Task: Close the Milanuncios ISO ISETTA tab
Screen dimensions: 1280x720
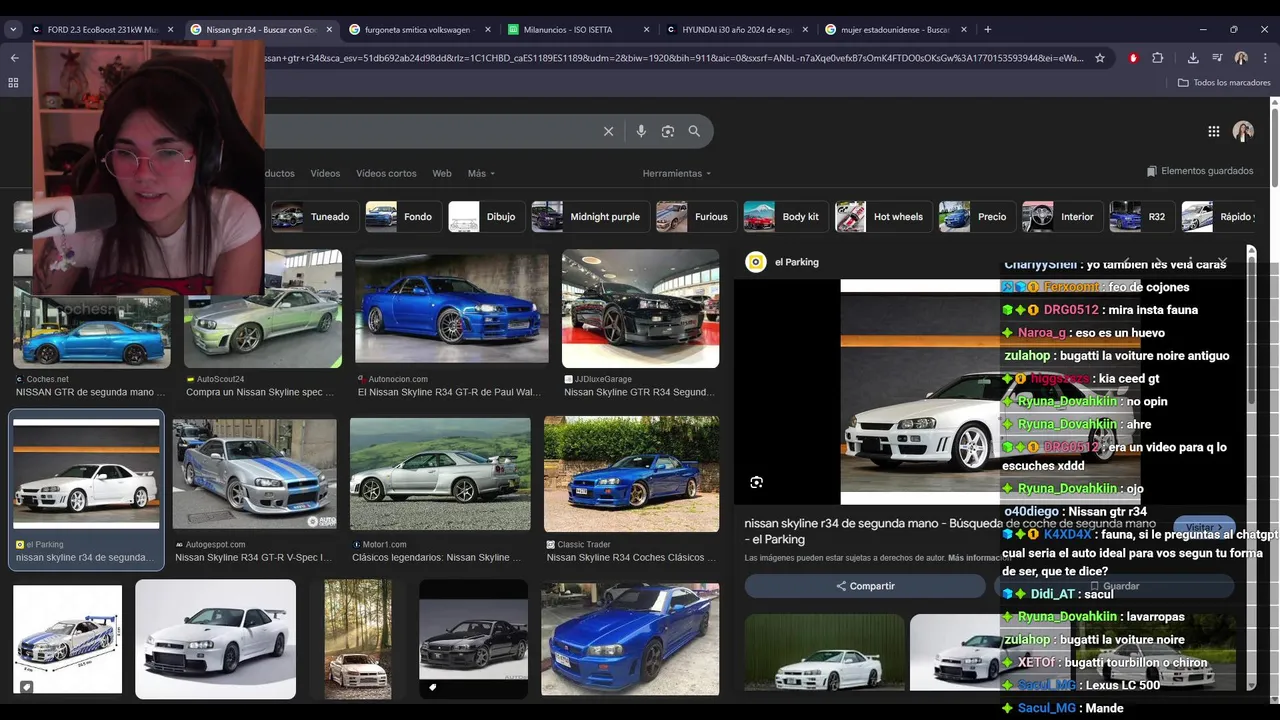Action: [x=647, y=30]
